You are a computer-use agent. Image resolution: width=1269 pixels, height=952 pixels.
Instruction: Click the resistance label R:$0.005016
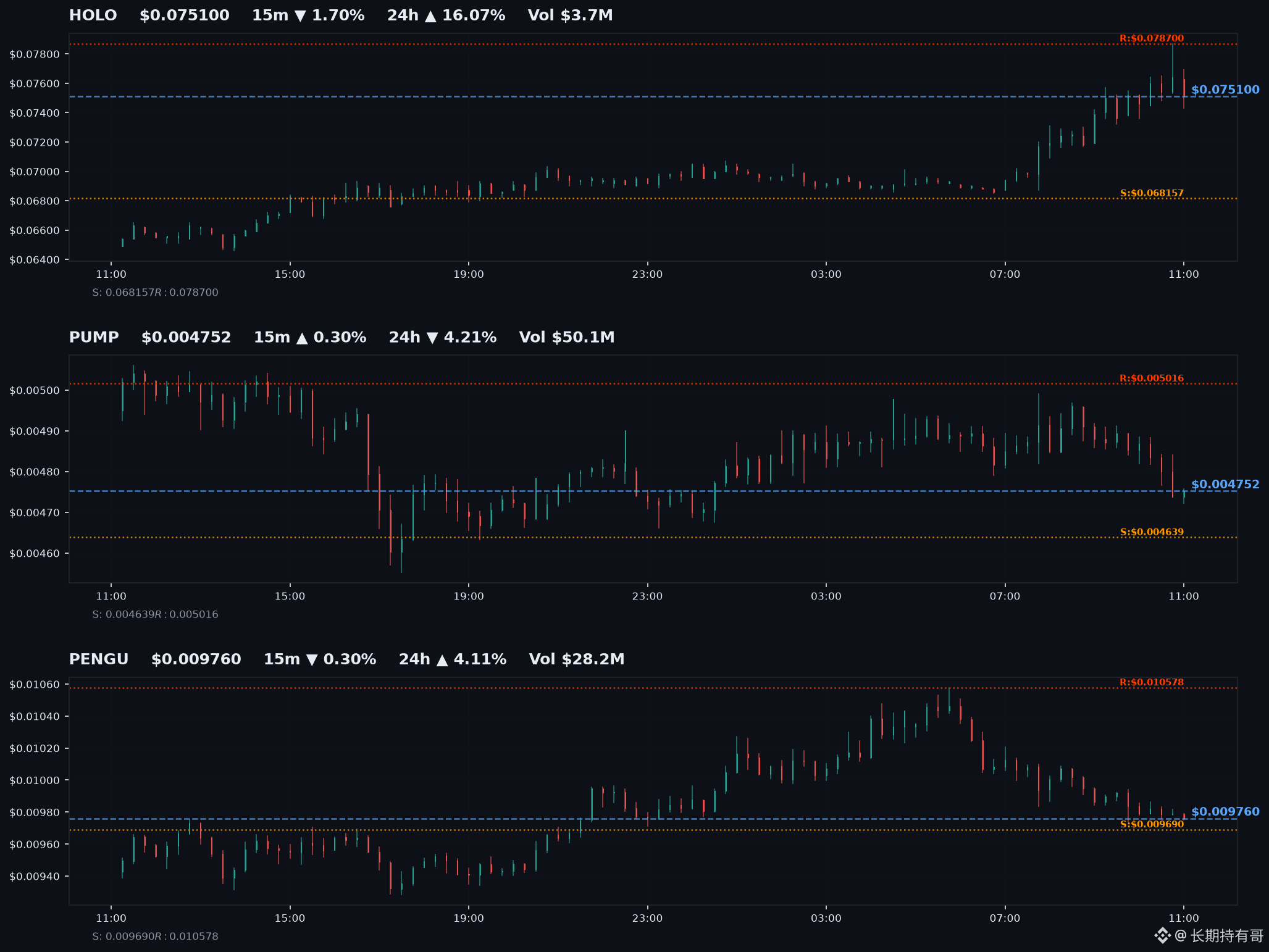click(x=1152, y=378)
